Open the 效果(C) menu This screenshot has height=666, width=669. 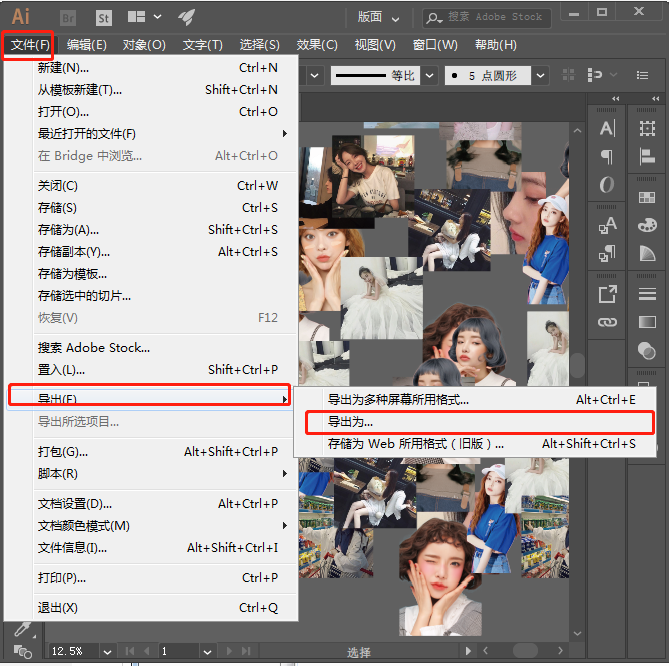(317, 45)
